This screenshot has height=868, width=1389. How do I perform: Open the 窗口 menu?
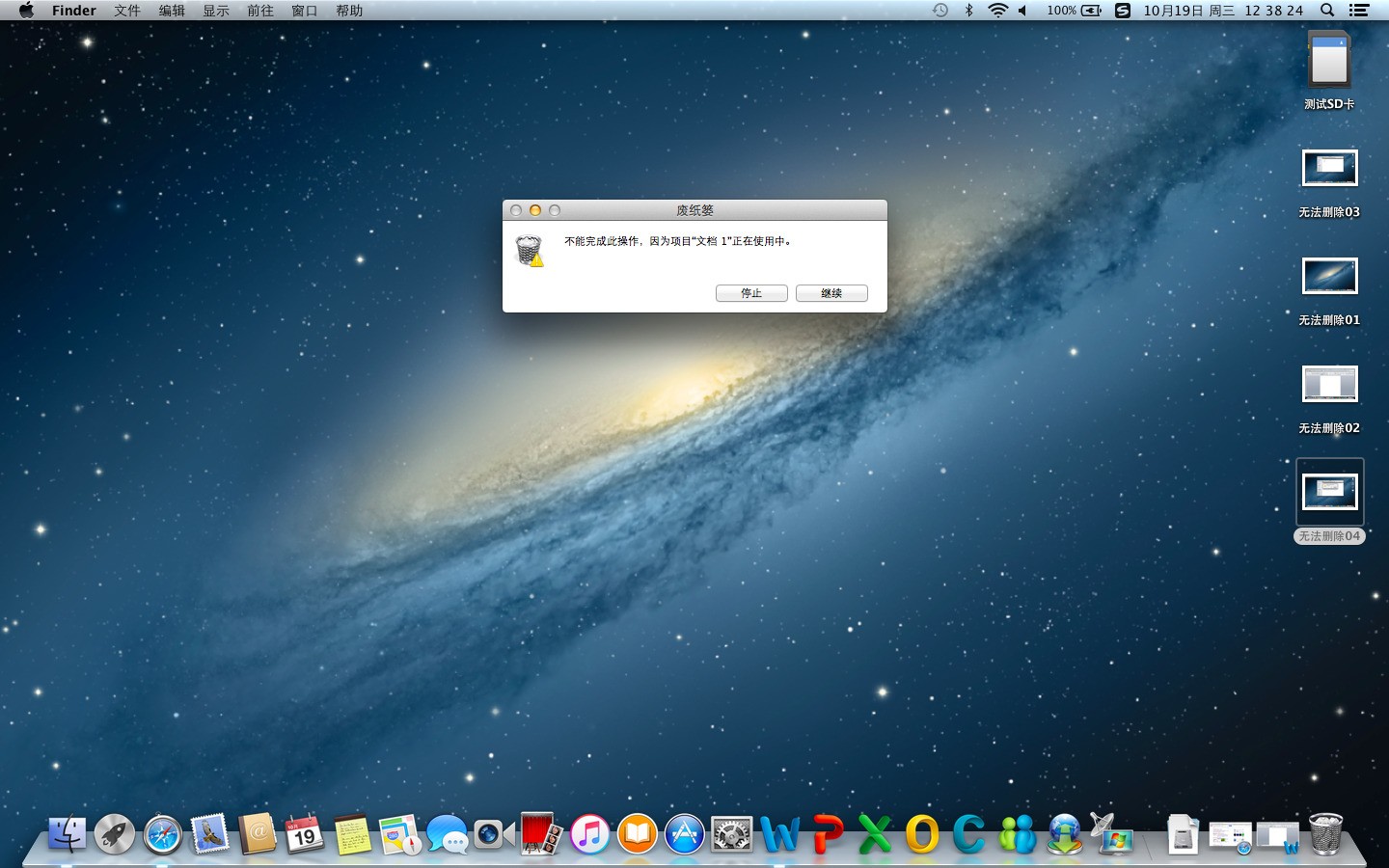click(305, 11)
